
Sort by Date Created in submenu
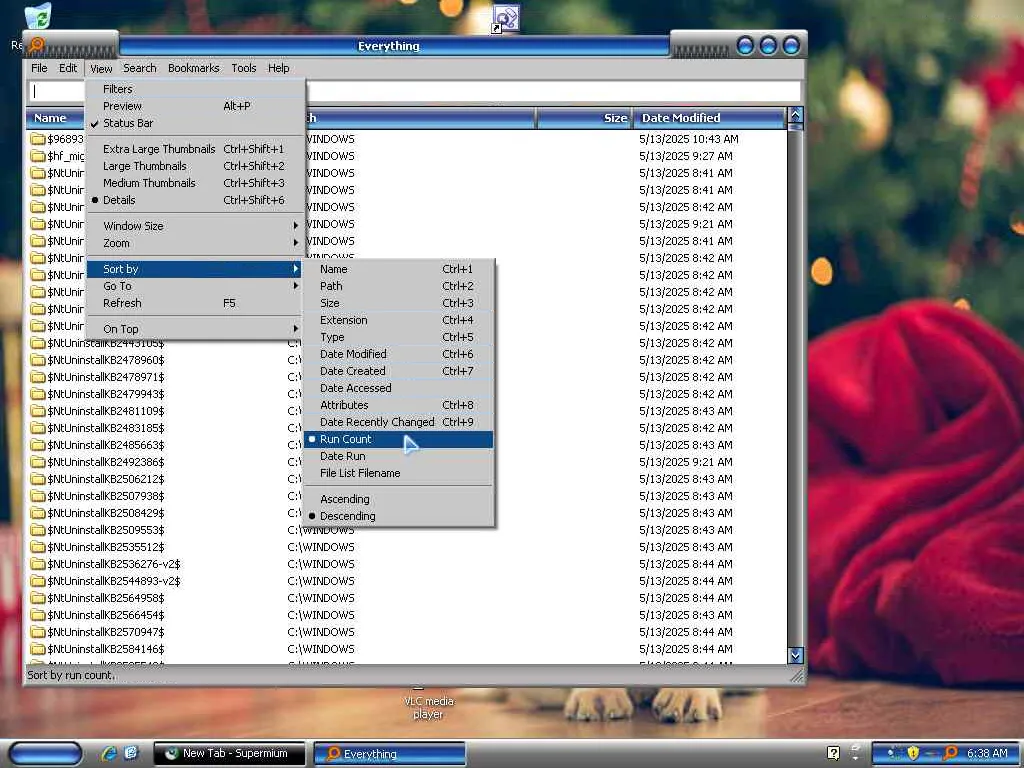tap(398, 371)
